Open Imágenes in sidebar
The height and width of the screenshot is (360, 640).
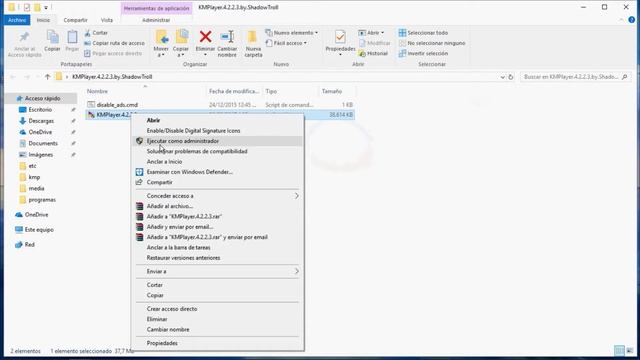click(40, 155)
